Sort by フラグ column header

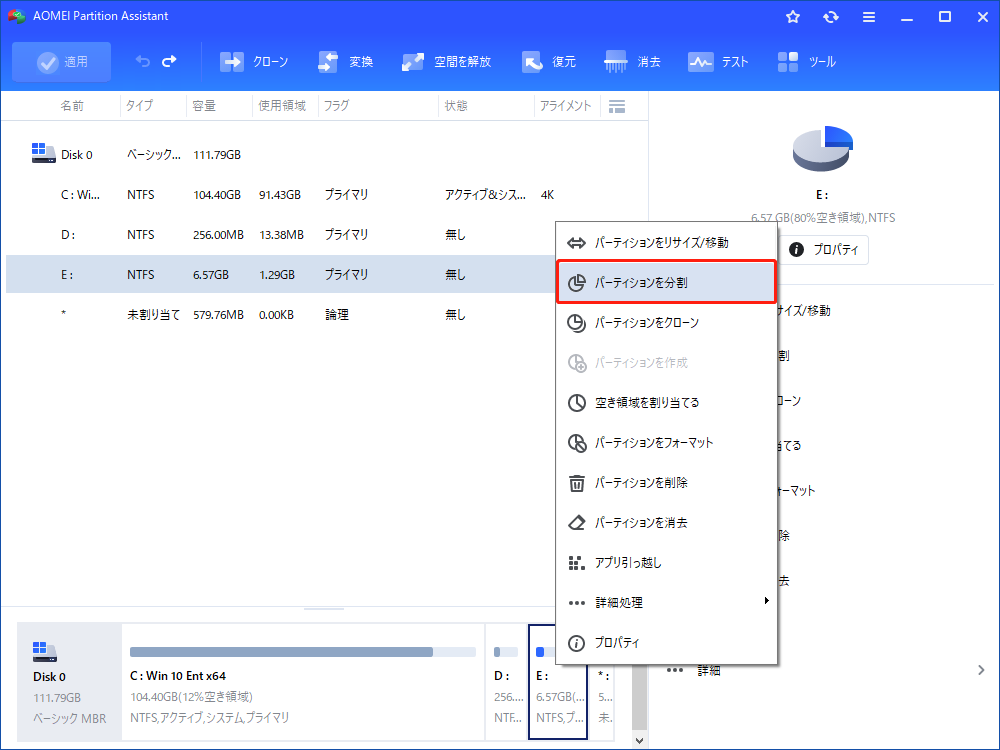tap(336, 106)
